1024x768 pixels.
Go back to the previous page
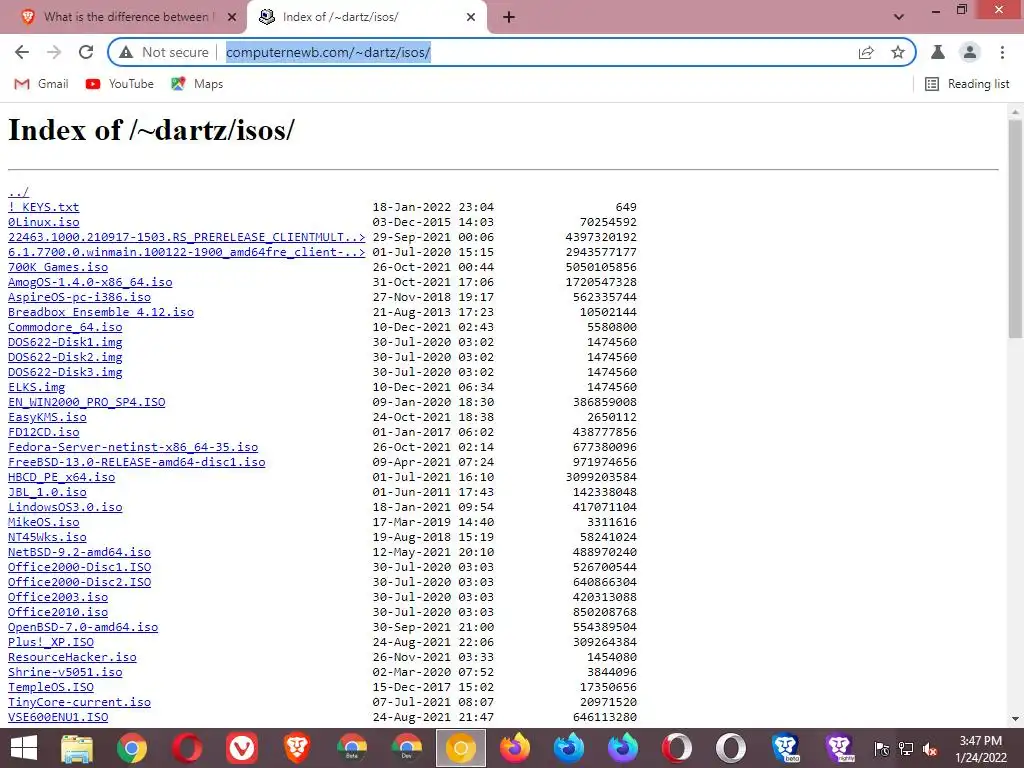click(x=22, y=52)
